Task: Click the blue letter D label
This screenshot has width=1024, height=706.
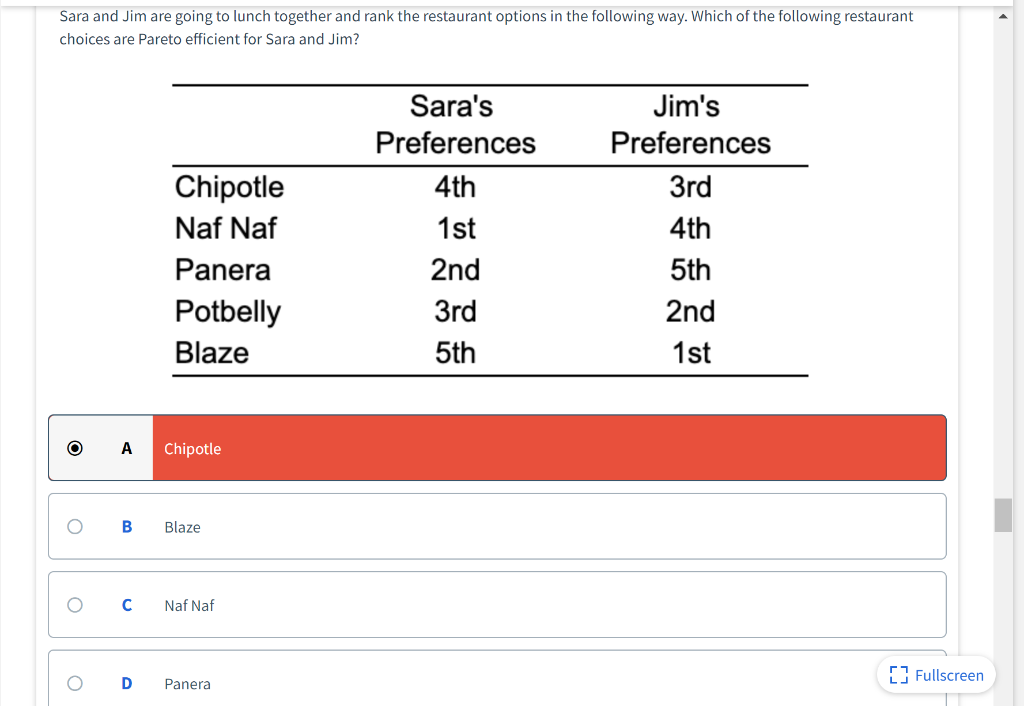Action: pos(127,683)
